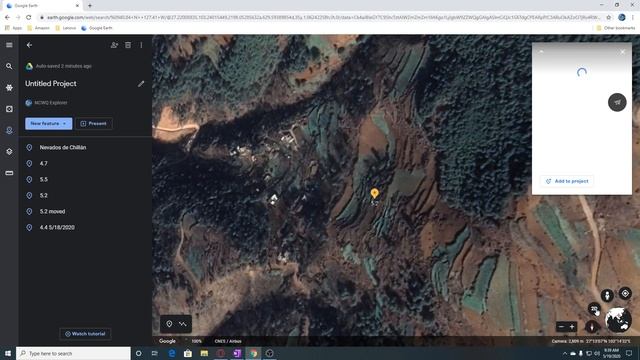Select the Measure ruler tool in sidebar
This screenshot has height=360, width=640.
click(9, 173)
